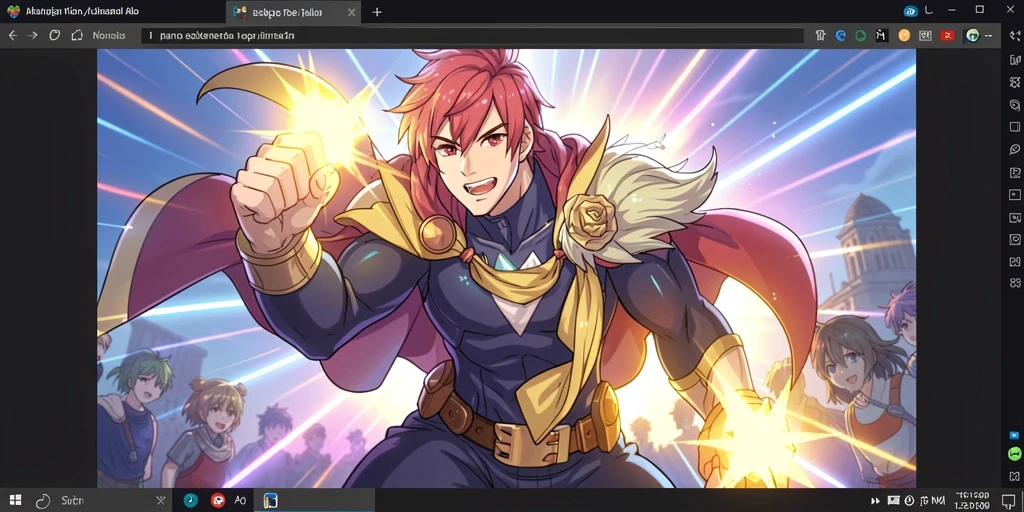Expand hidden tray icons chevron
This screenshot has width=1024, height=512.
874,501
